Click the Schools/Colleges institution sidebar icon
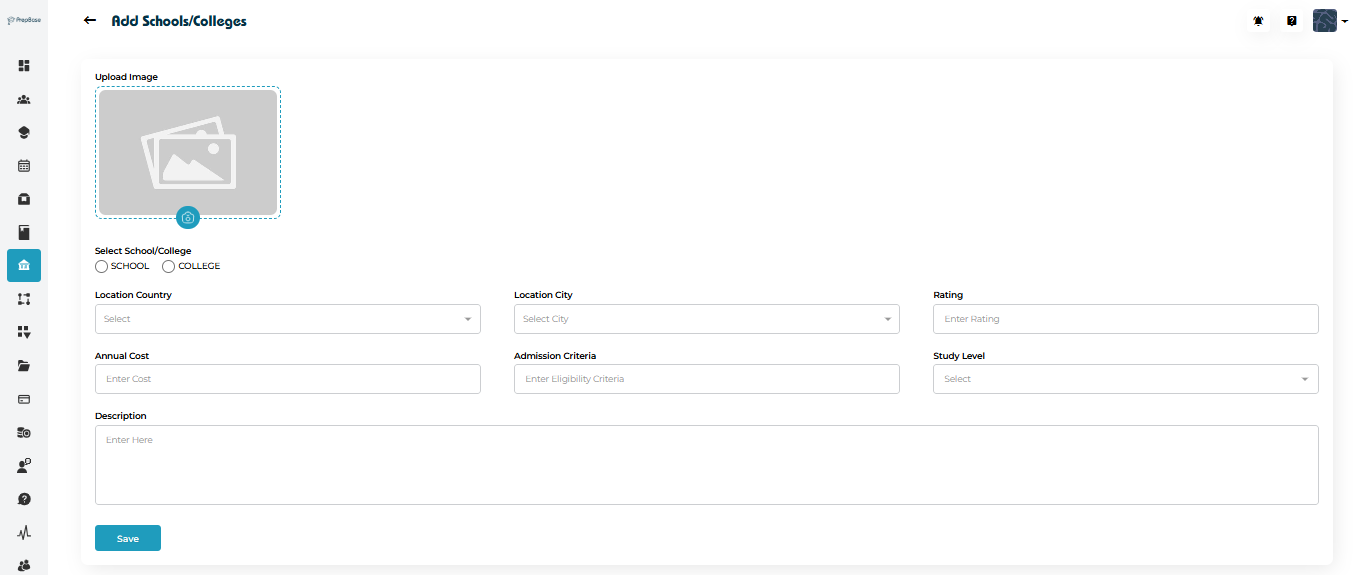The image size is (1360, 575). pyautogui.click(x=24, y=265)
